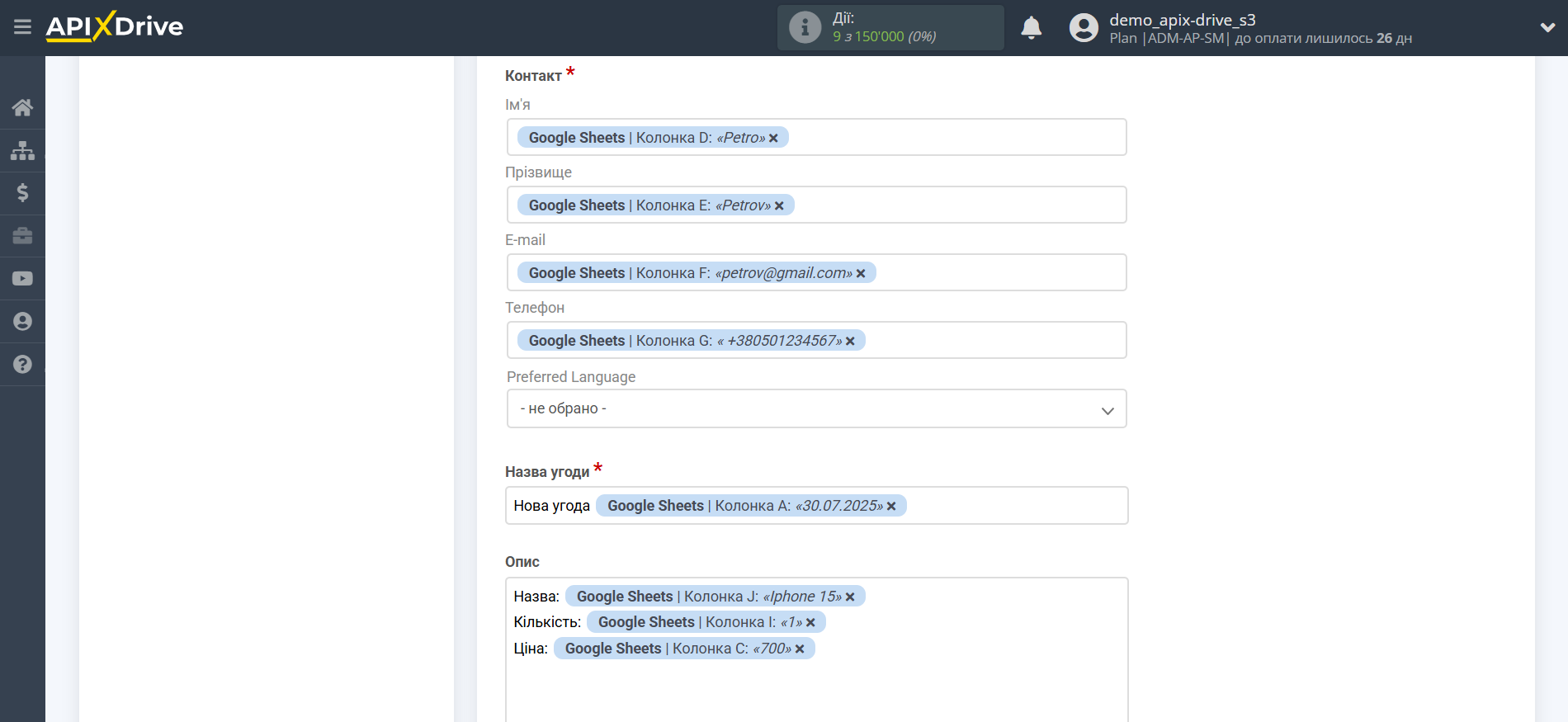
Task: Go to the Home sidebar icon
Action: (x=22, y=107)
